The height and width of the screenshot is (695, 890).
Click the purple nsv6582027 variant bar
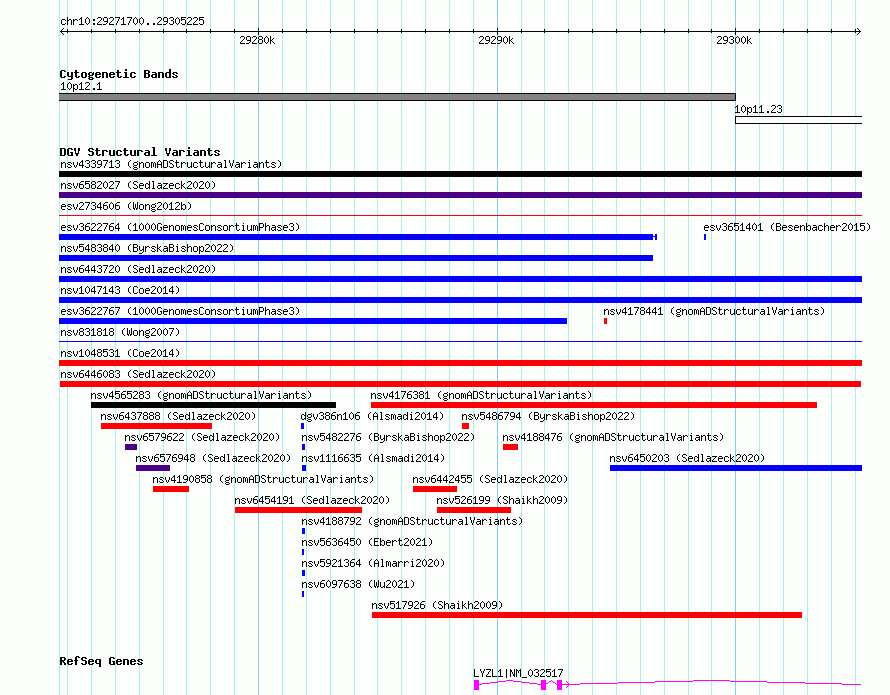(460, 195)
